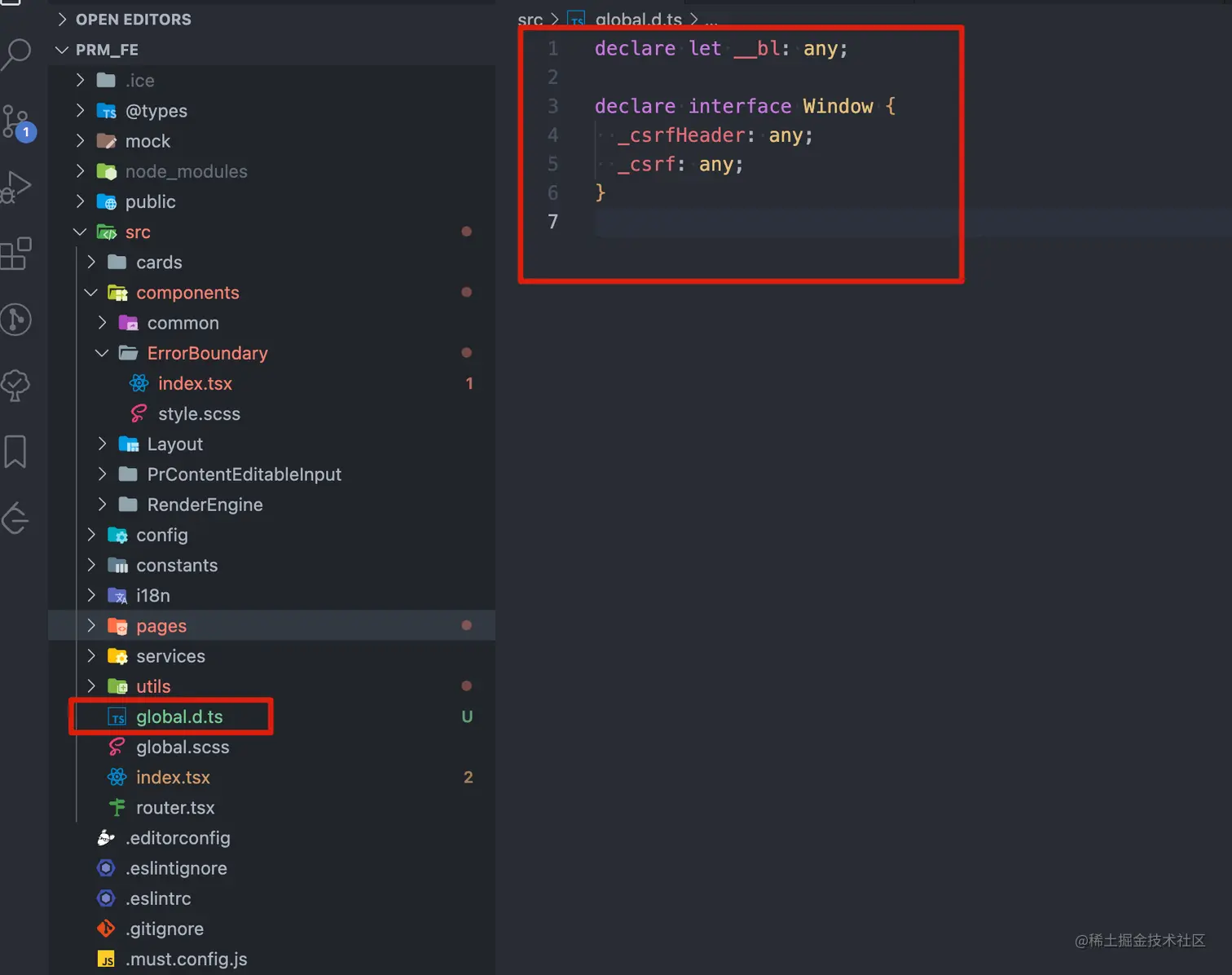Expand the utils folder chevron
Viewport: 1232px width, 975px height.
pos(91,686)
